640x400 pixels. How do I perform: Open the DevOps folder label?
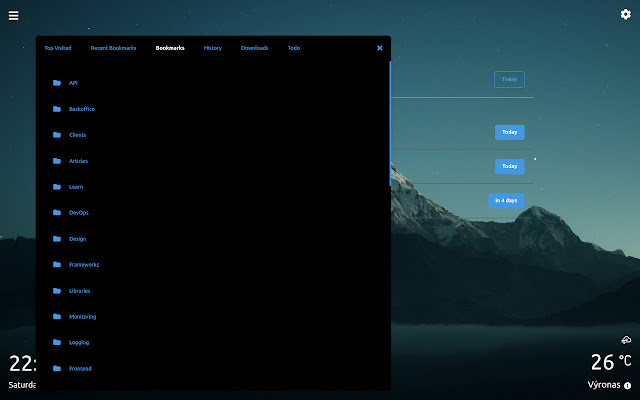click(78, 213)
